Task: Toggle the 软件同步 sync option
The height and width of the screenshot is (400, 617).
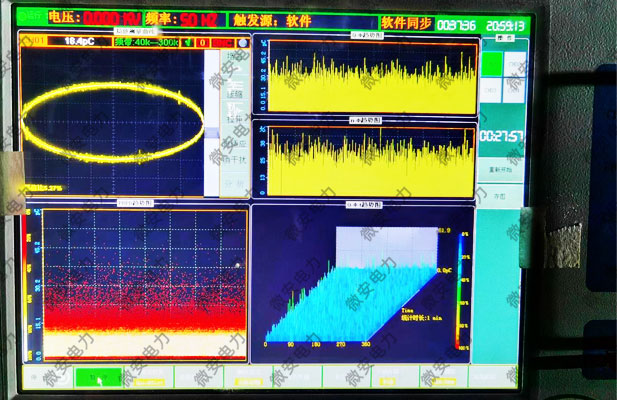Action: tap(406, 20)
